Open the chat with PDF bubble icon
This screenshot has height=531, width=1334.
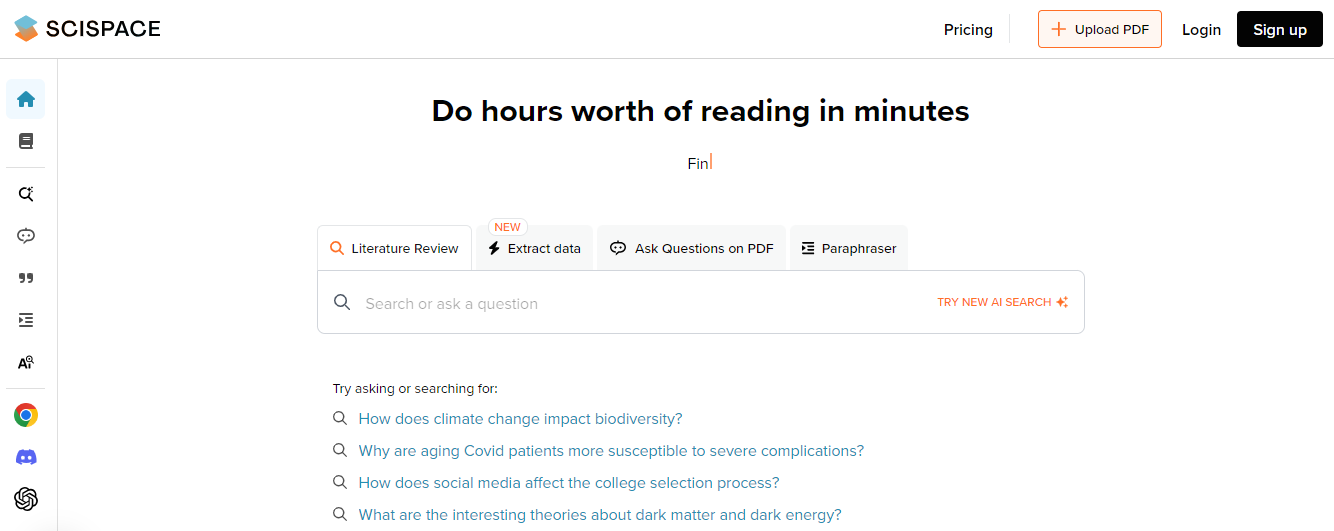[x=26, y=236]
